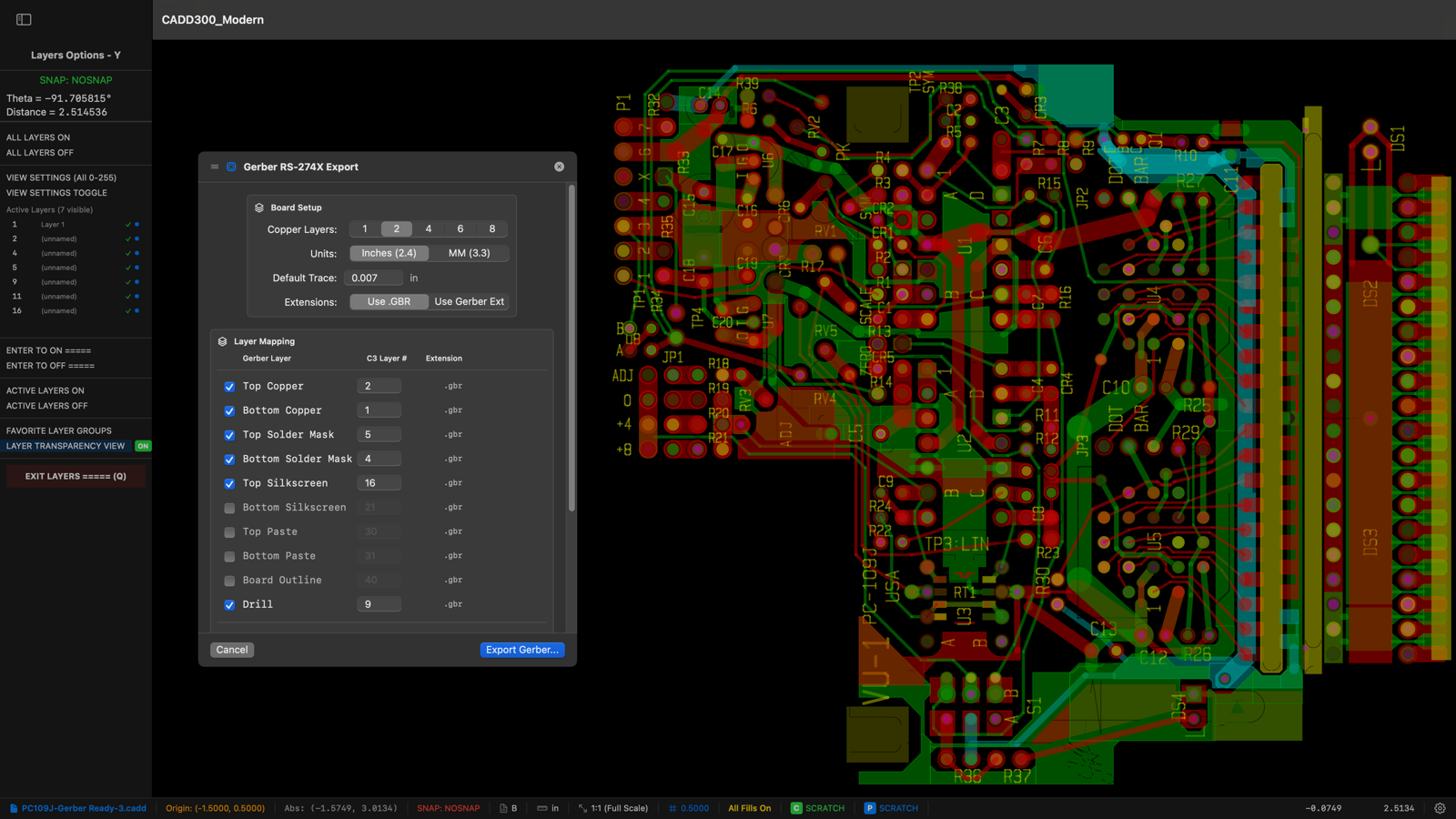
Task: Open FAVORITE LAYER GROUPS
Action: point(59,430)
